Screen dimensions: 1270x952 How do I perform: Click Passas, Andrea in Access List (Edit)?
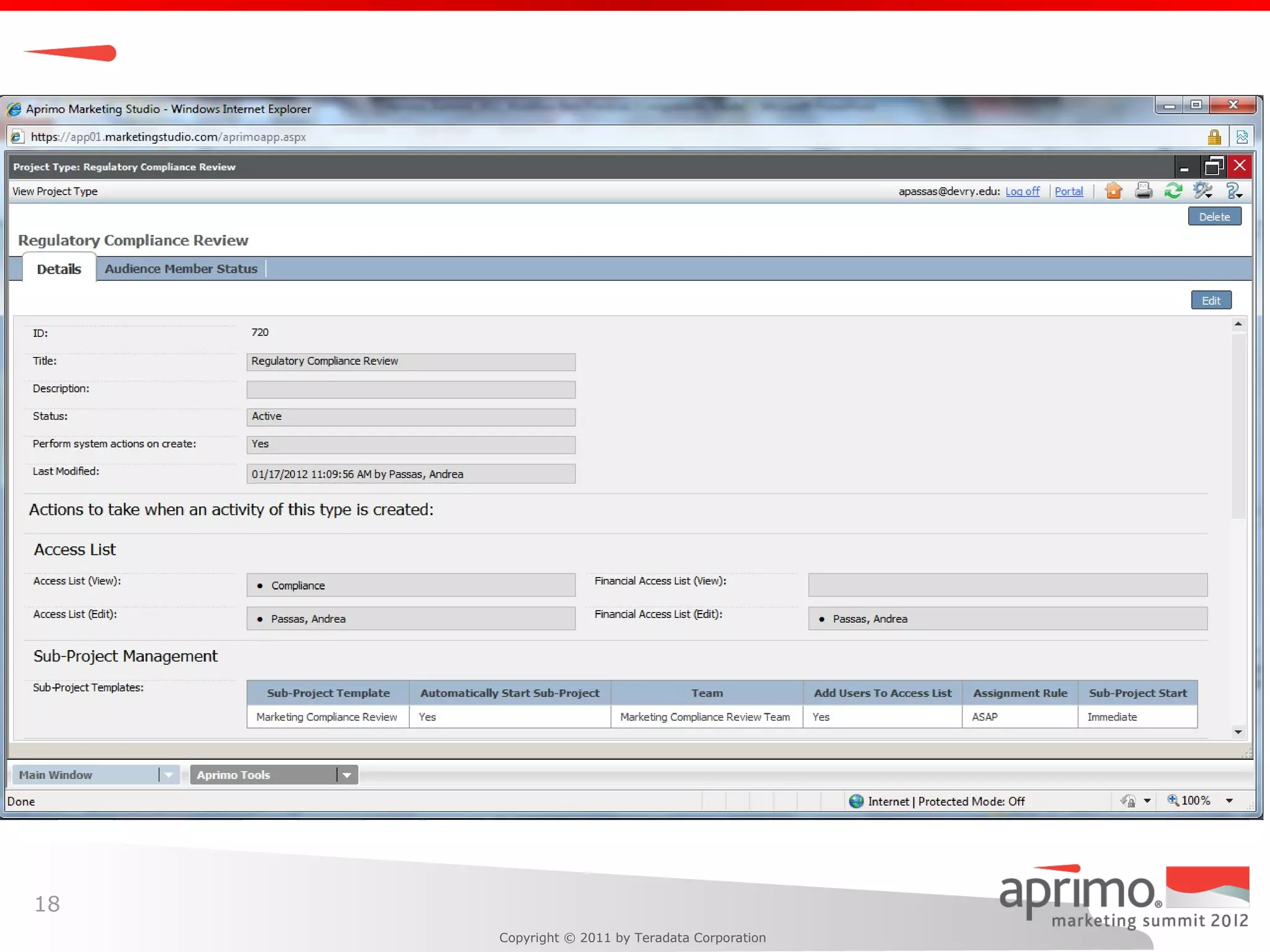click(x=308, y=619)
